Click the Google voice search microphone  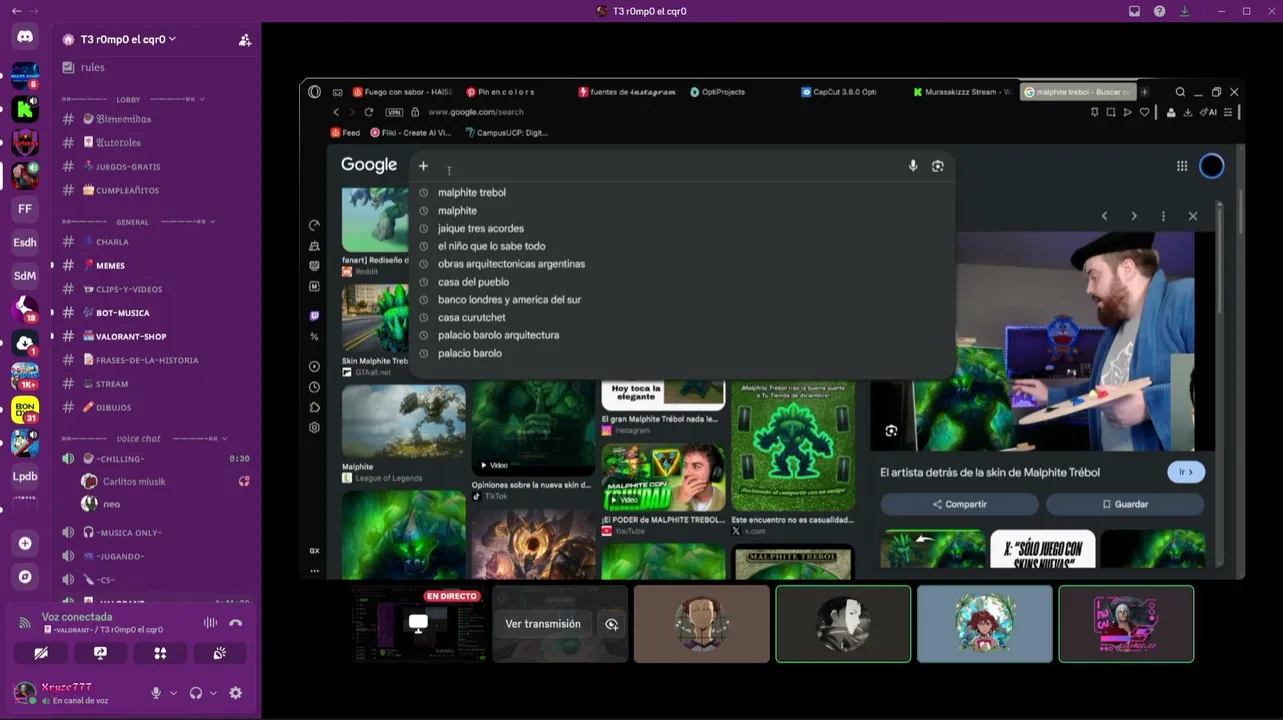click(913, 166)
